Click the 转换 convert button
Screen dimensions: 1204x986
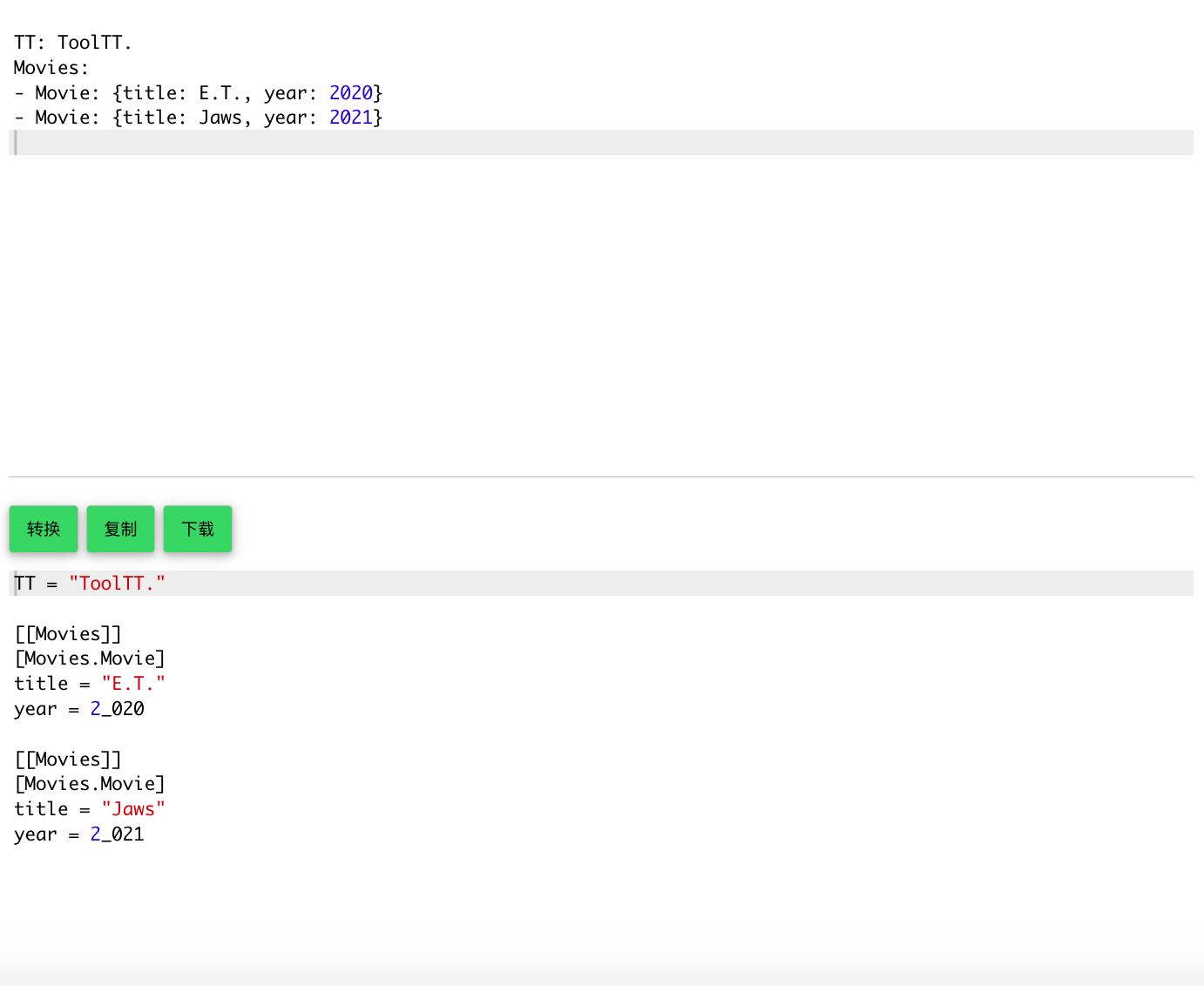[43, 528]
